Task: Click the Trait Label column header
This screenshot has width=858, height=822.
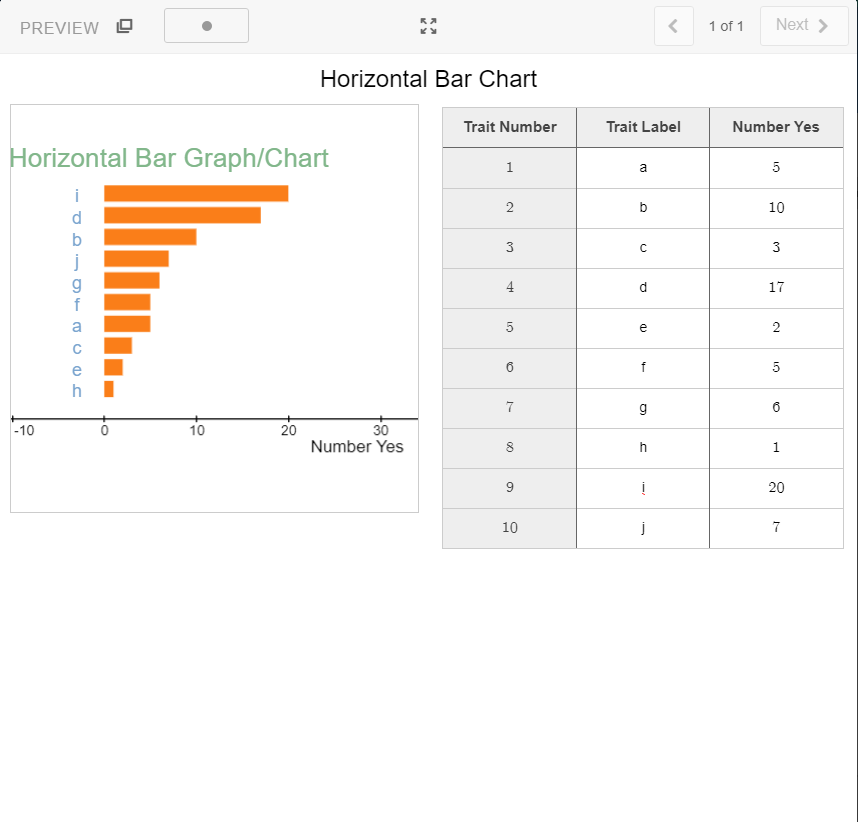Action: coord(643,127)
